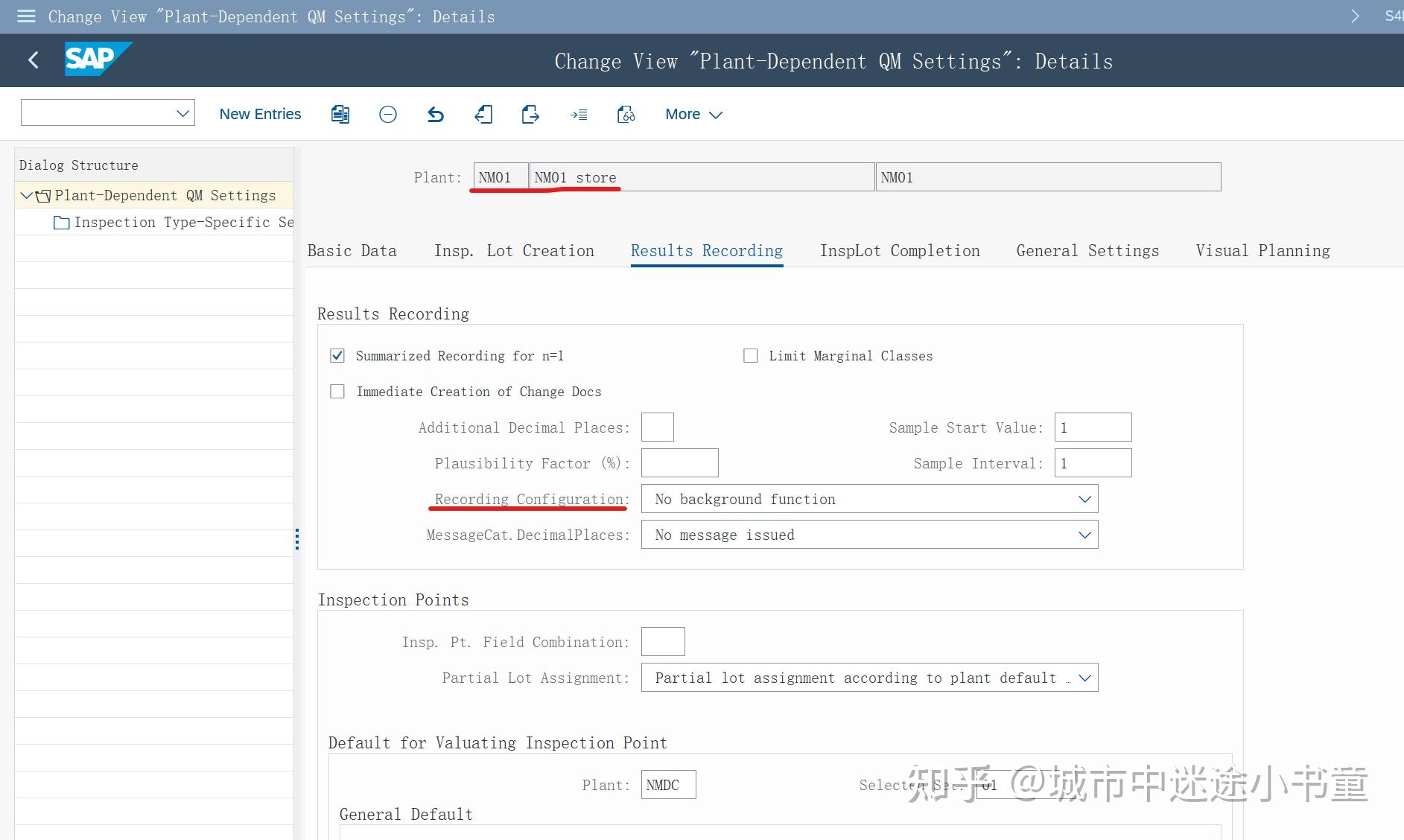
Task: Open the Recording Configuration dropdown
Action: [1084, 498]
